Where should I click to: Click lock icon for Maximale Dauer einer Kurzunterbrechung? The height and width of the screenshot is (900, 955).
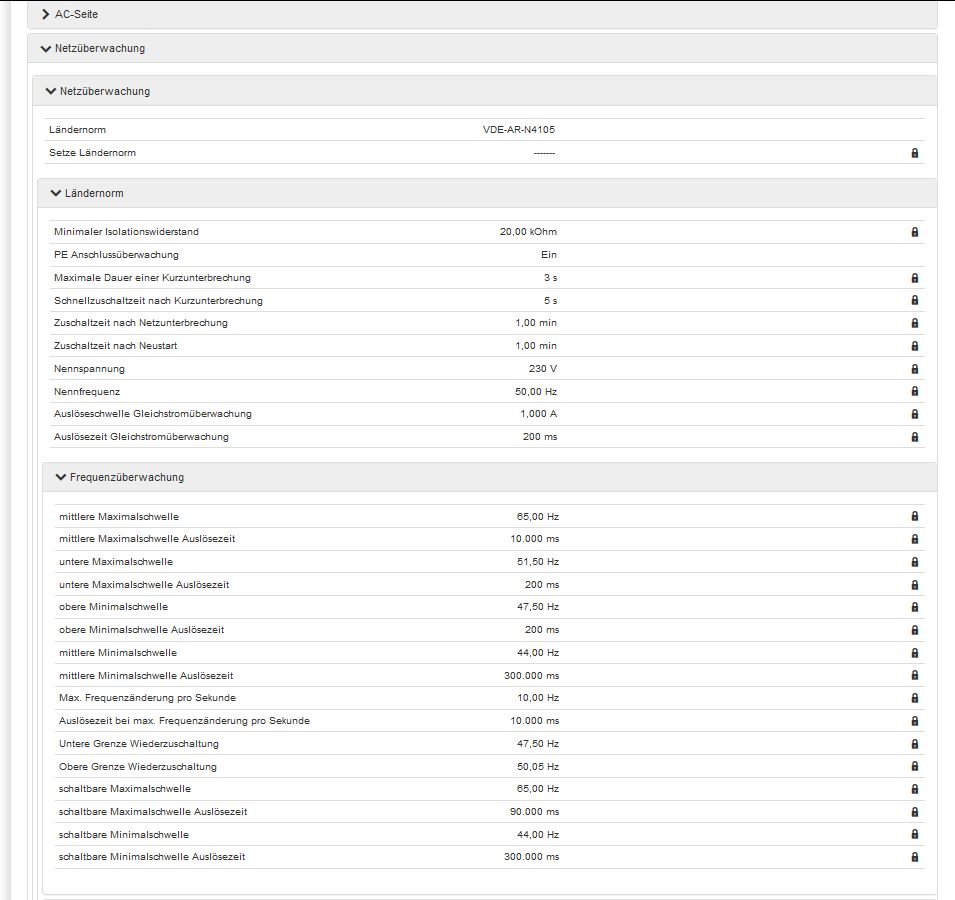(914, 278)
